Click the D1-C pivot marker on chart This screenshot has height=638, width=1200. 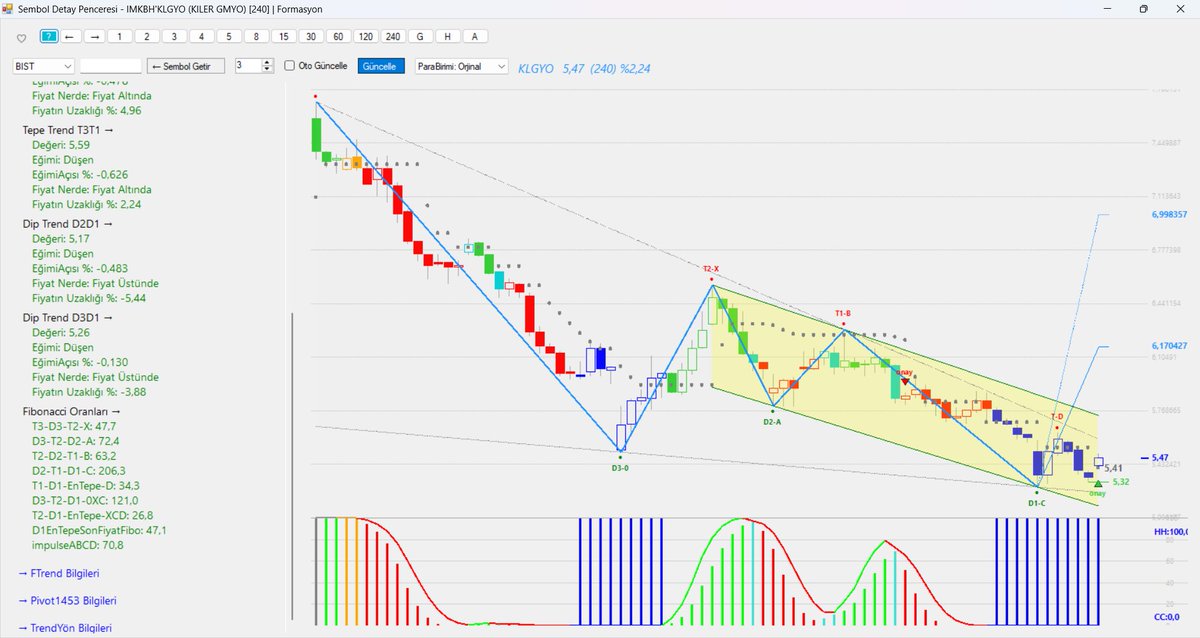click(1037, 502)
